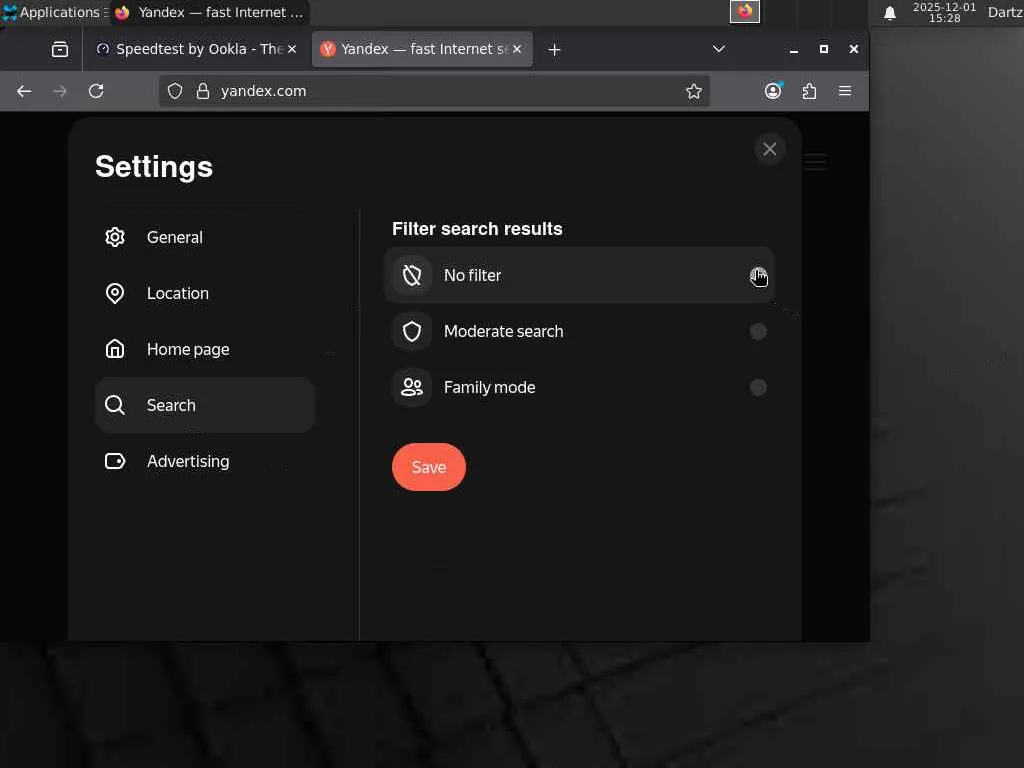1024x768 pixels.
Task: Select the Moderate search radio option
Action: [758, 331]
